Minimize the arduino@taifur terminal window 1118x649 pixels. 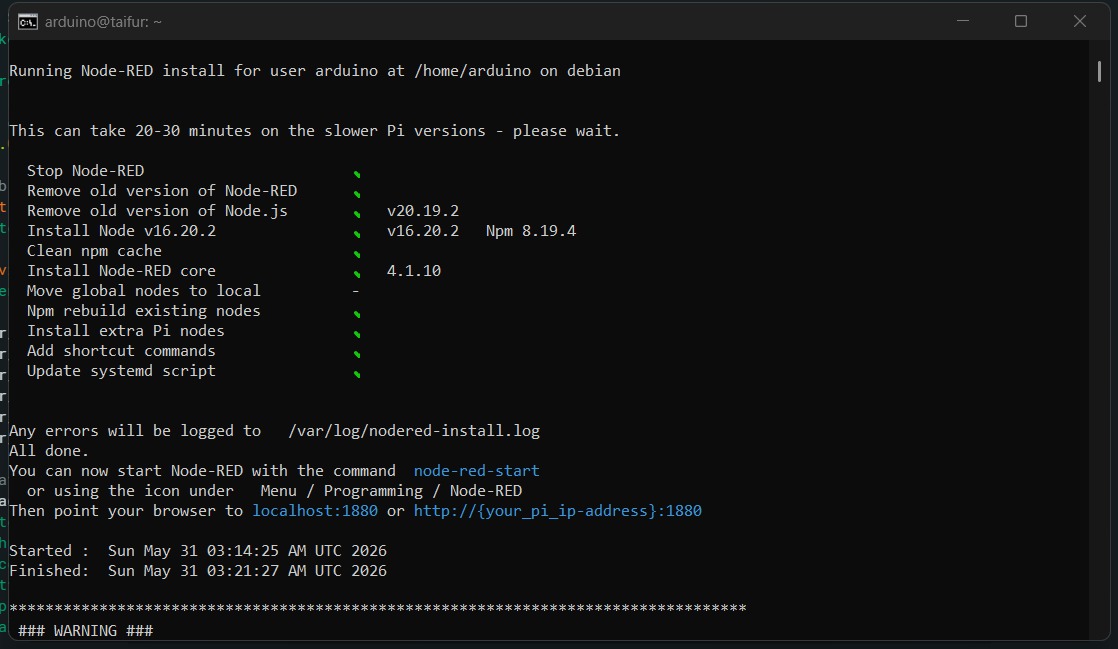(x=963, y=21)
